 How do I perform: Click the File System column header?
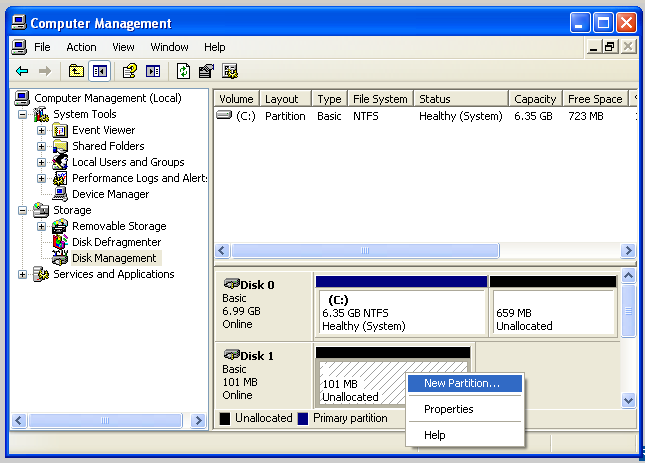pos(380,99)
